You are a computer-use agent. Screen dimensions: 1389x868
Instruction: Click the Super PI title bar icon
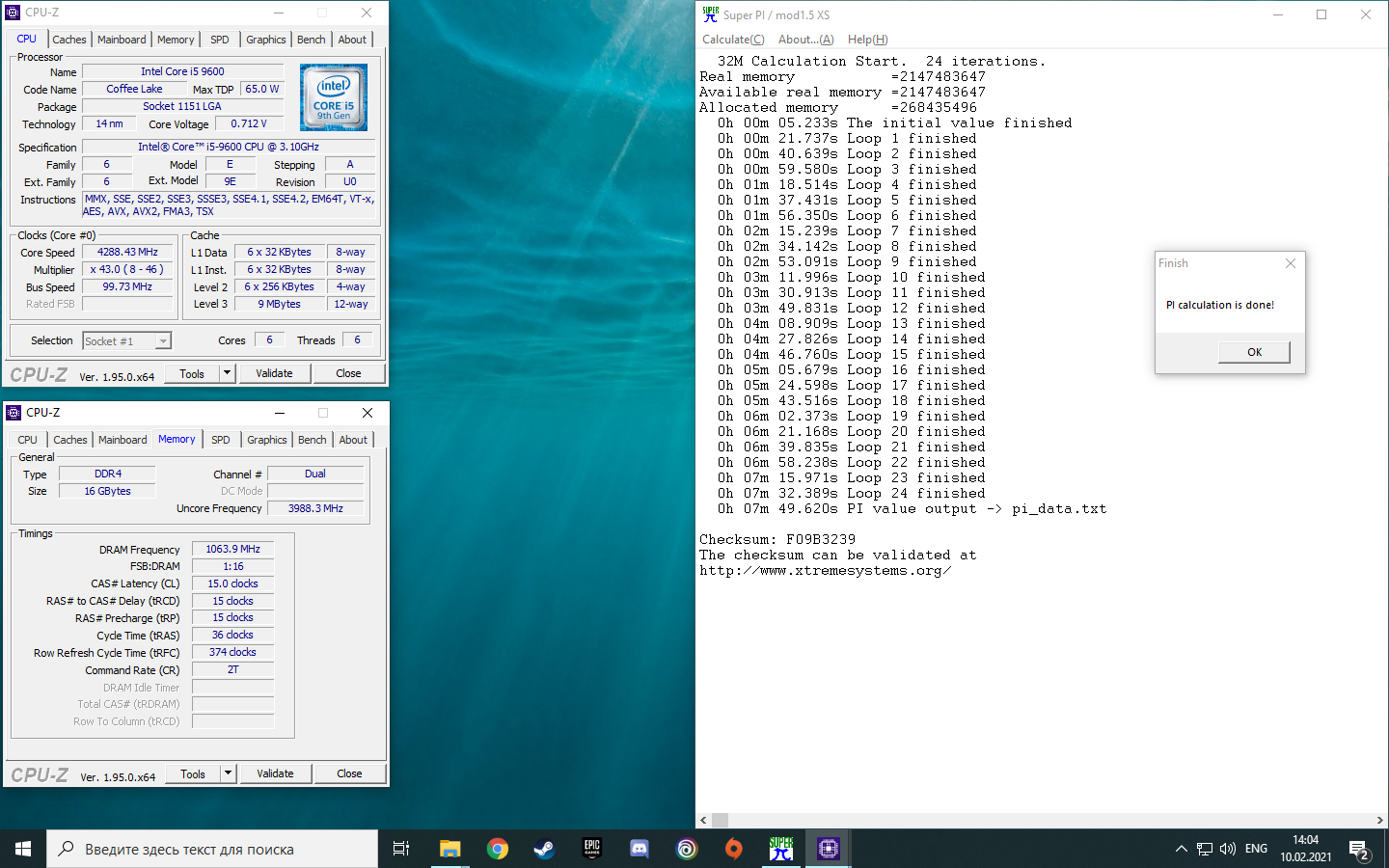(x=711, y=14)
